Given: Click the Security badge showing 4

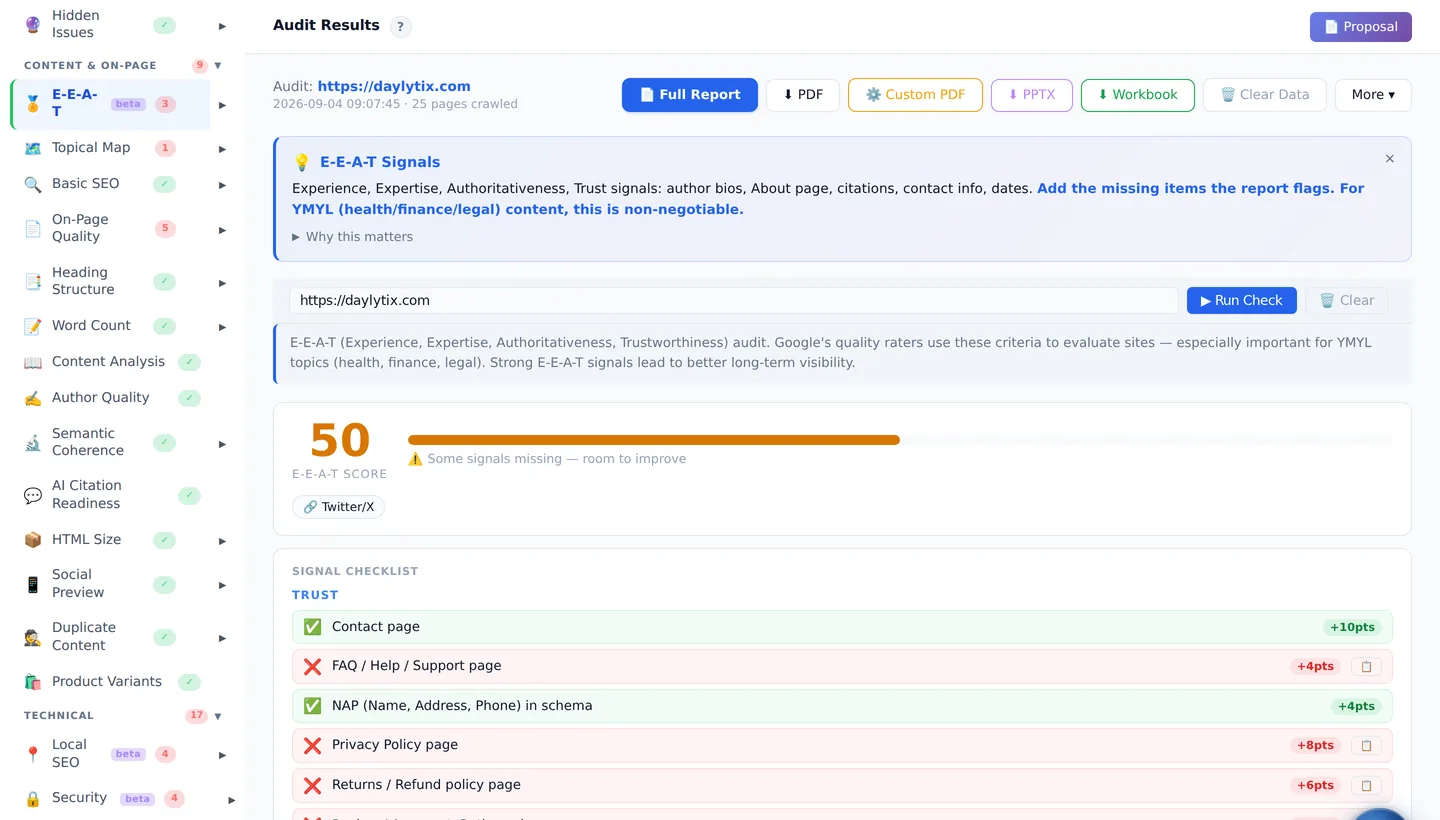Looking at the screenshot, I should [175, 799].
